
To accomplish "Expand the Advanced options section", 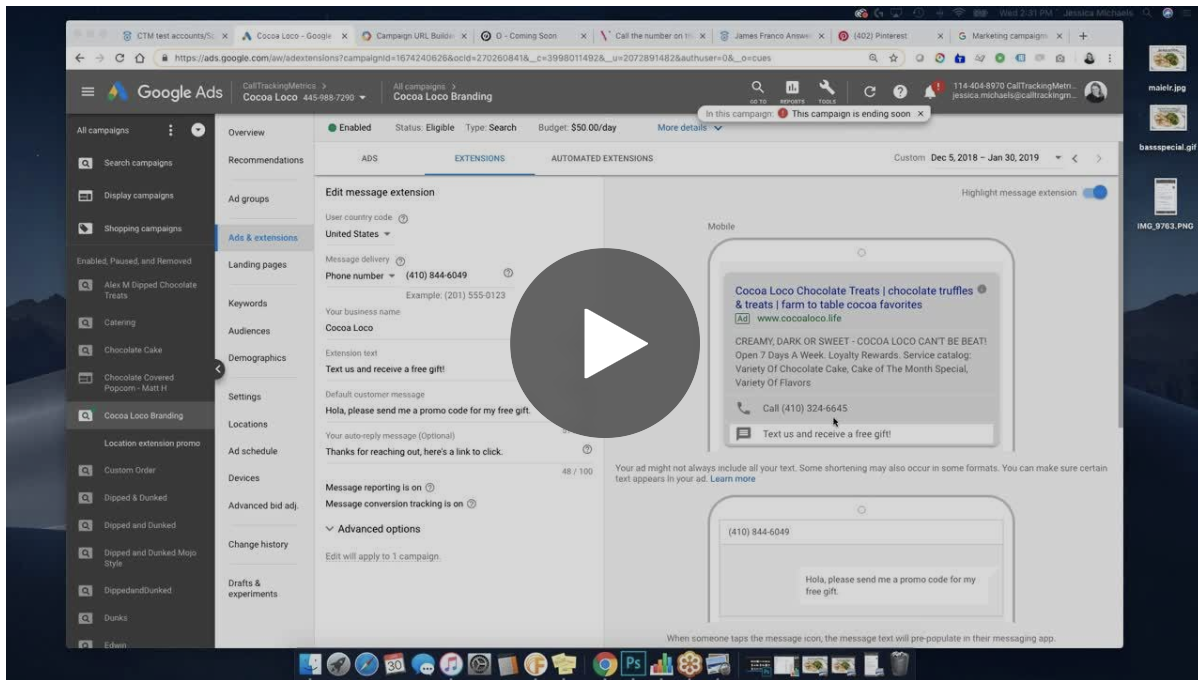I will (373, 529).
